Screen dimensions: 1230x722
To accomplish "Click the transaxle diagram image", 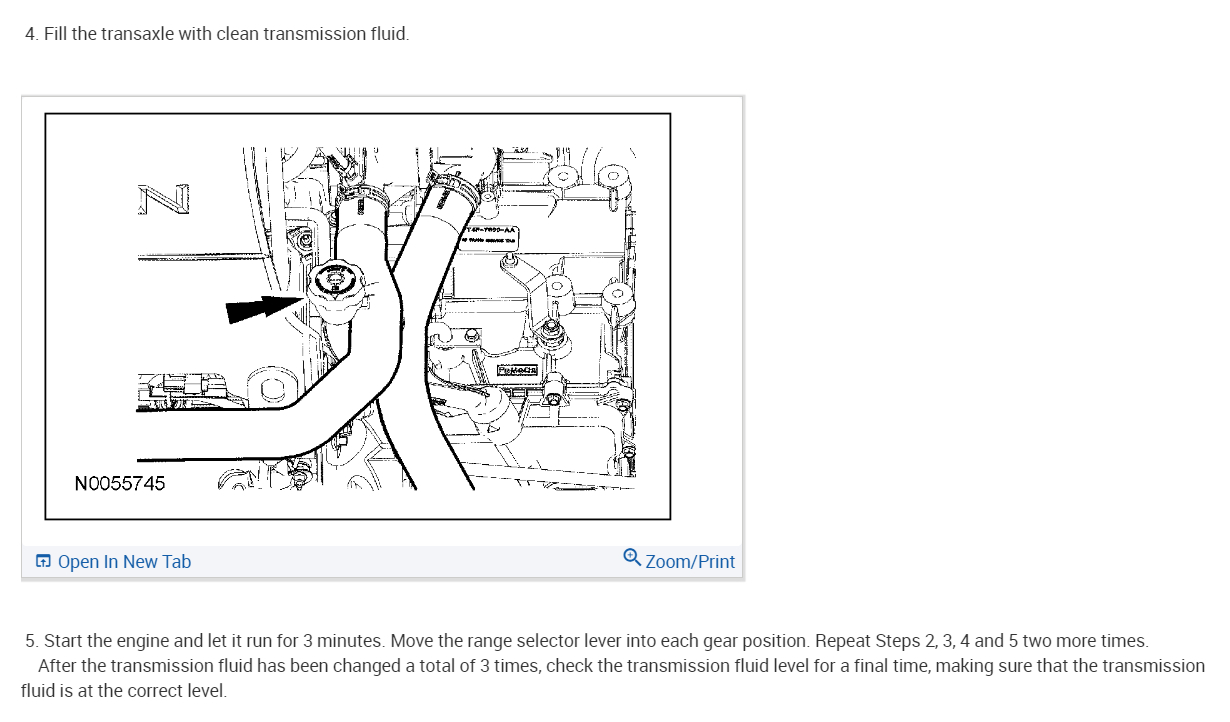I will (x=358, y=316).
